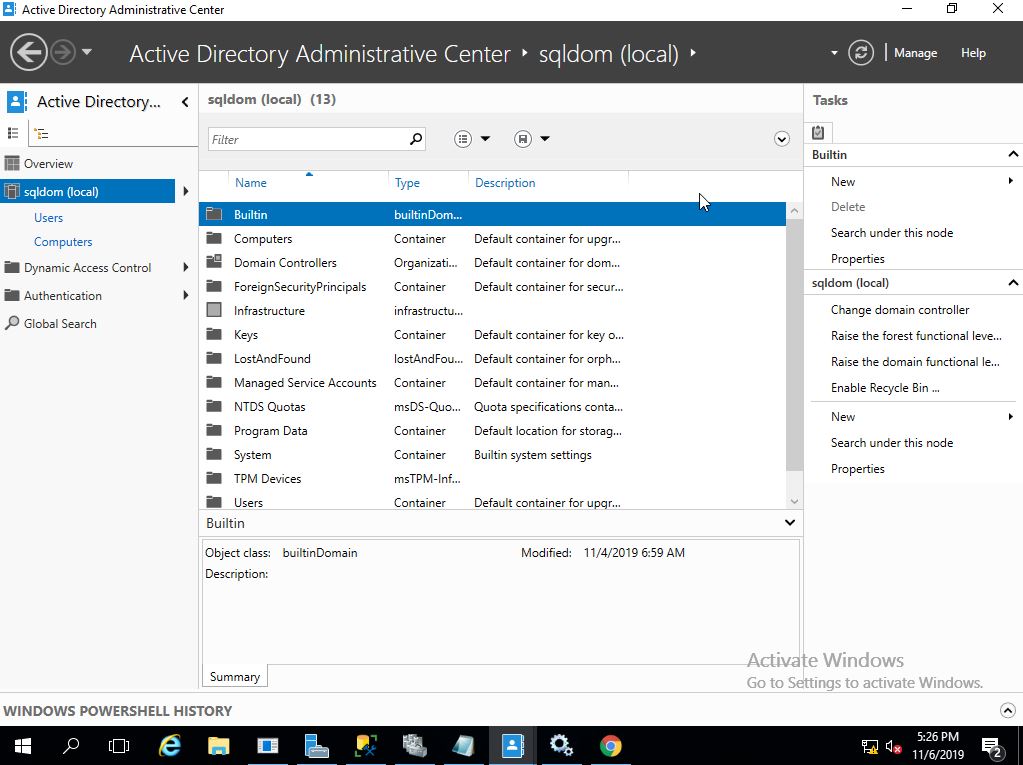Select ForeignSecurityPrincipals folder icon
1023x765 pixels.
[214, 286]
